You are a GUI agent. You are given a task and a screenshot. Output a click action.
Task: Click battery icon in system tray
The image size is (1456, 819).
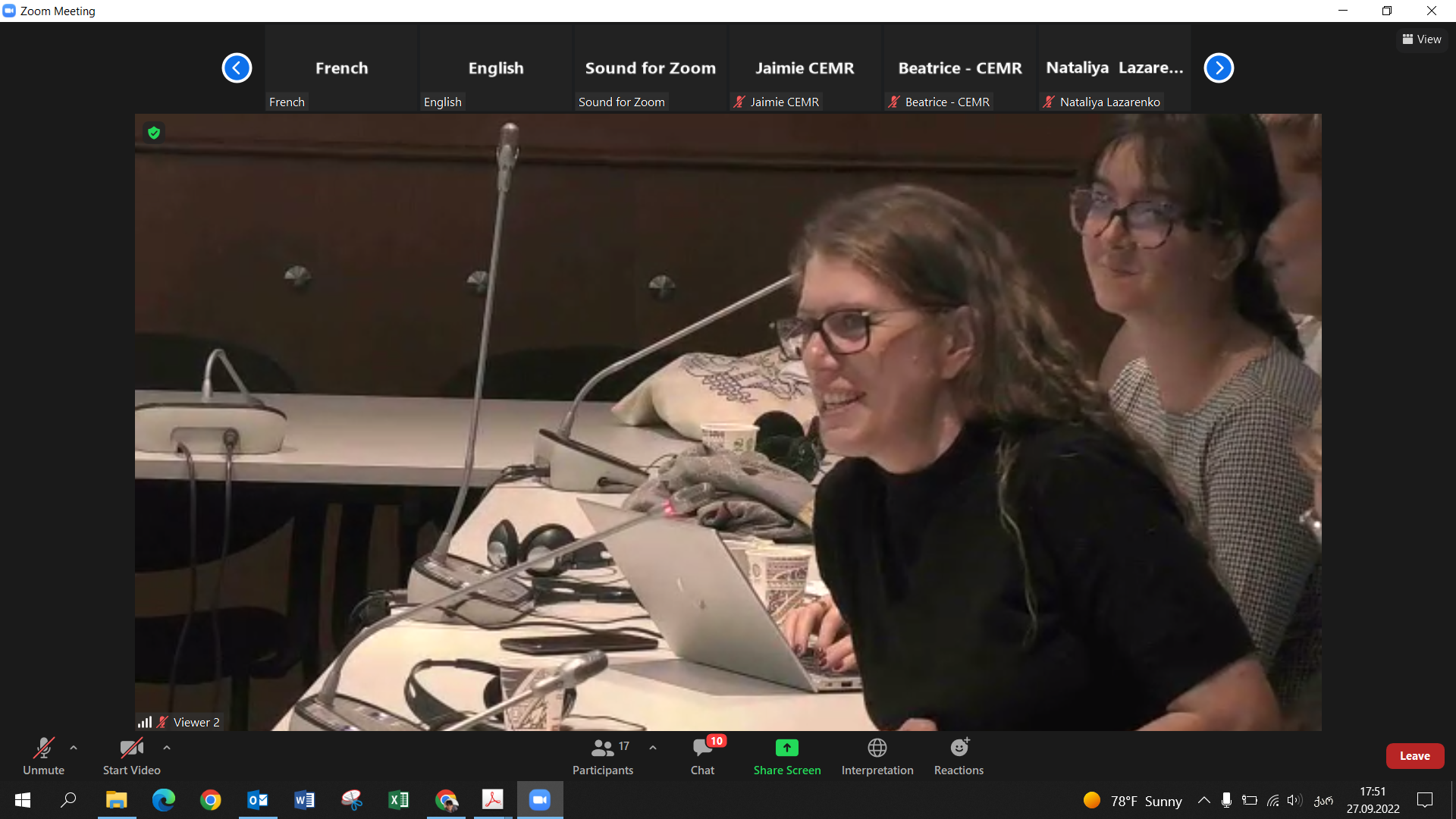1250,800
